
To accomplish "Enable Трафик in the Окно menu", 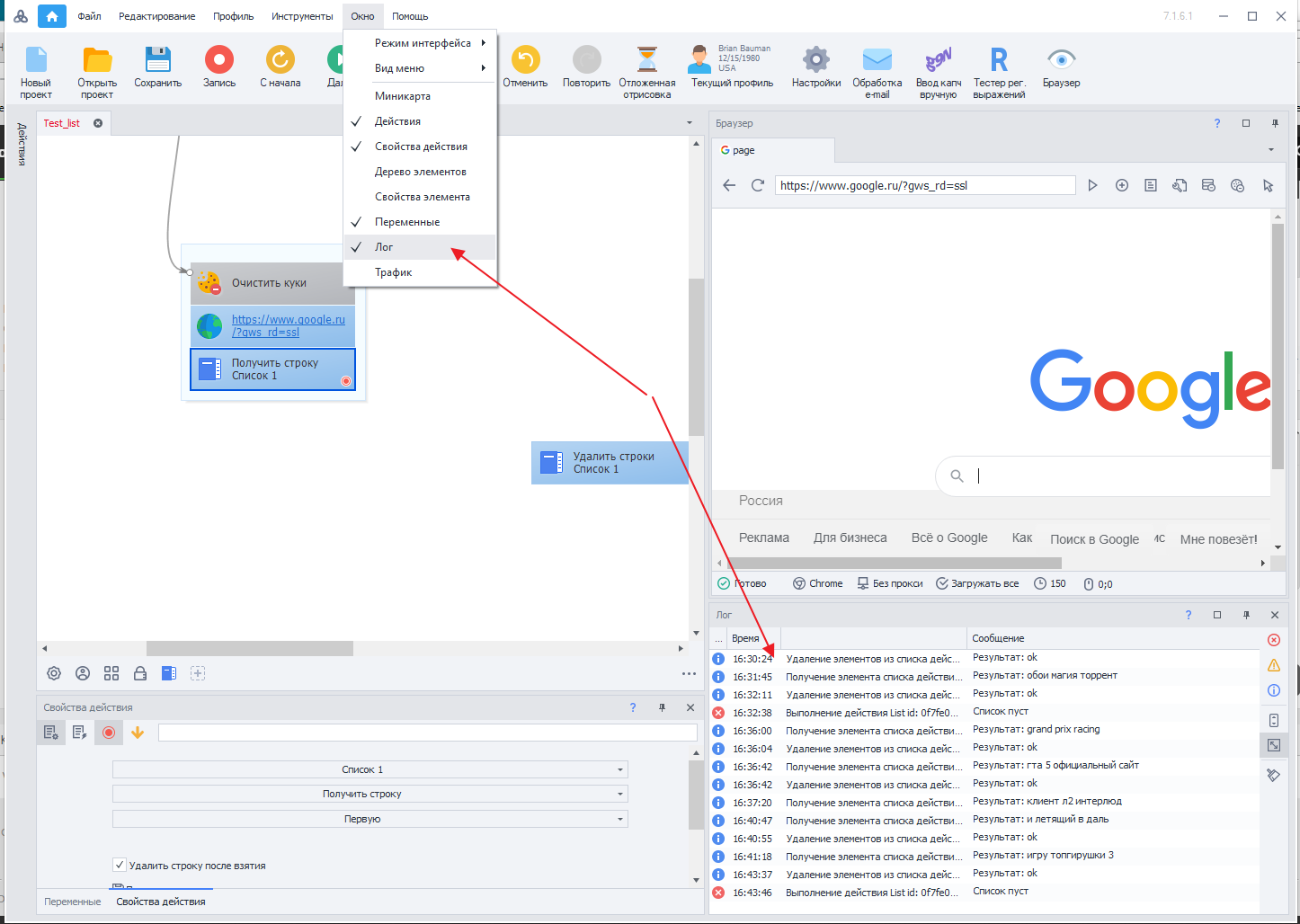I will 420,272.
